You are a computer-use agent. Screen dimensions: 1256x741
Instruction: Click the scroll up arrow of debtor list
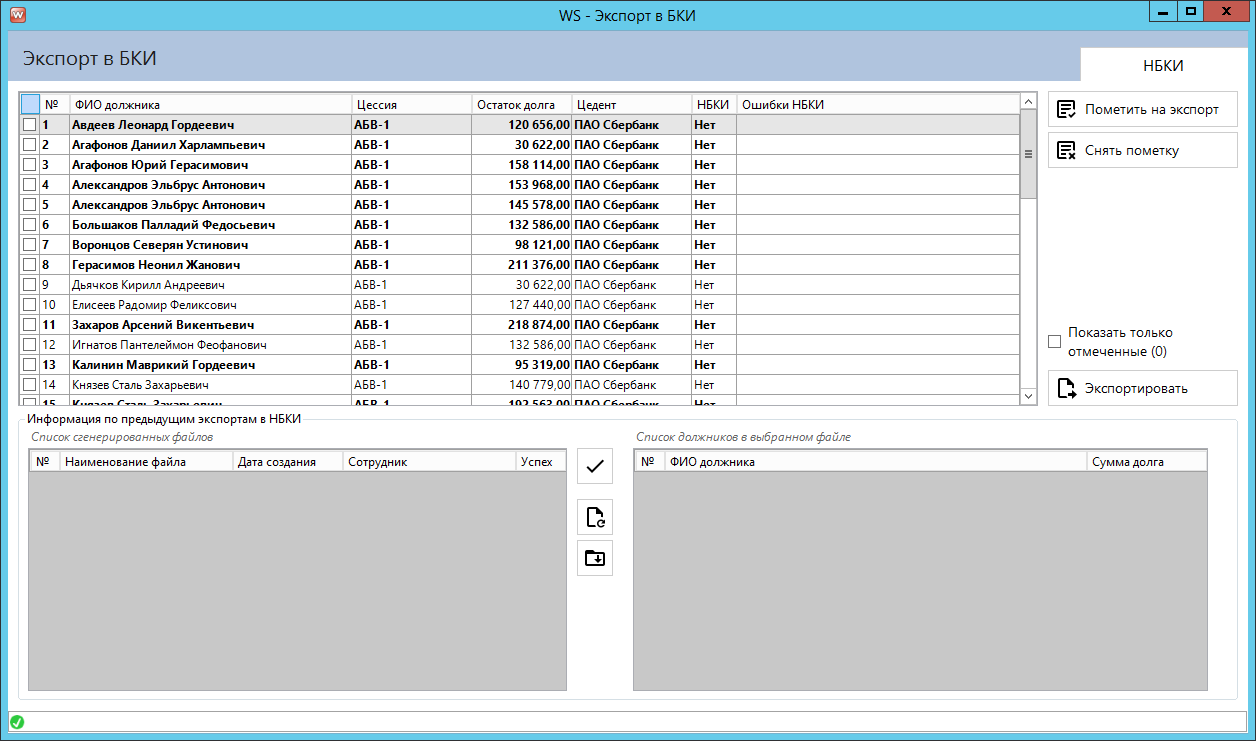[1028, 101]
